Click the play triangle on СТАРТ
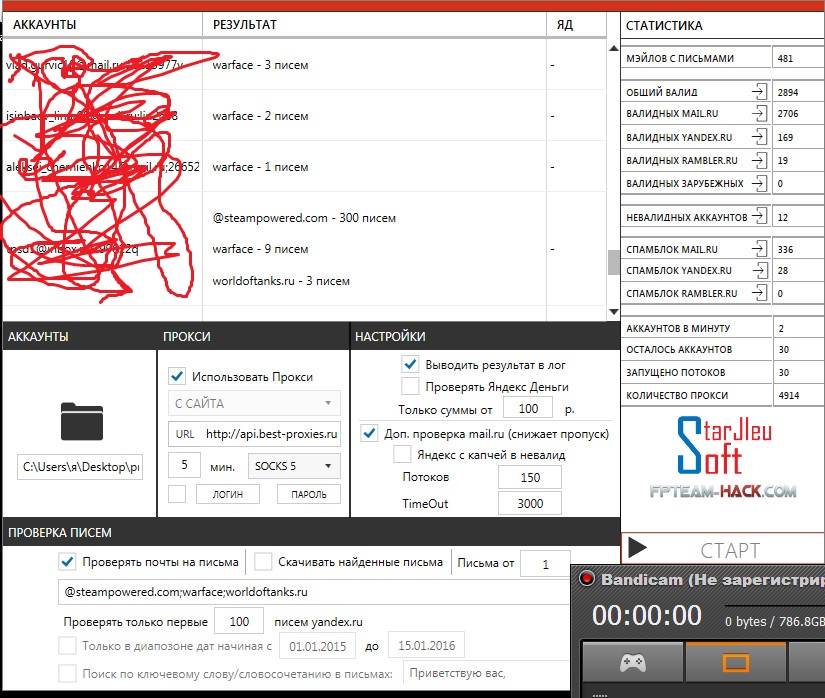 pyautogui.click(x=638, y=548)
